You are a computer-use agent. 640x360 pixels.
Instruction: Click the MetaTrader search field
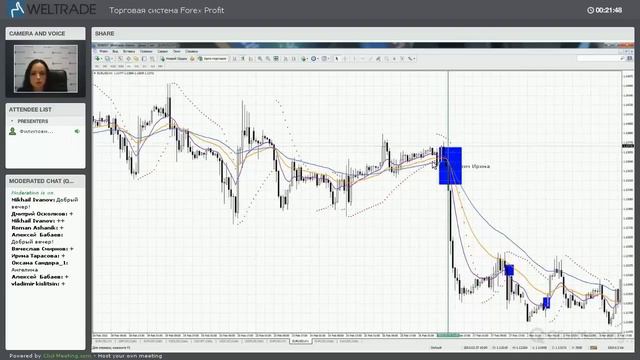tap(601, 59)
